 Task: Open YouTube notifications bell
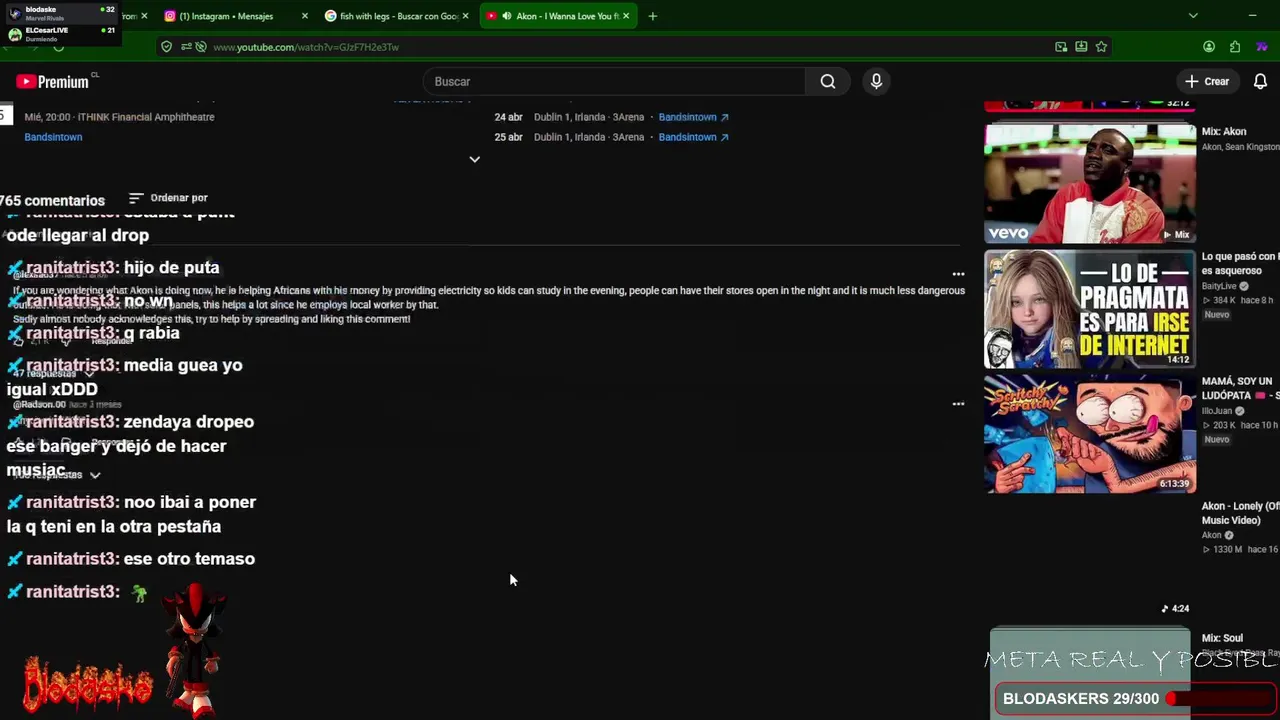(x=1260, y=82)
